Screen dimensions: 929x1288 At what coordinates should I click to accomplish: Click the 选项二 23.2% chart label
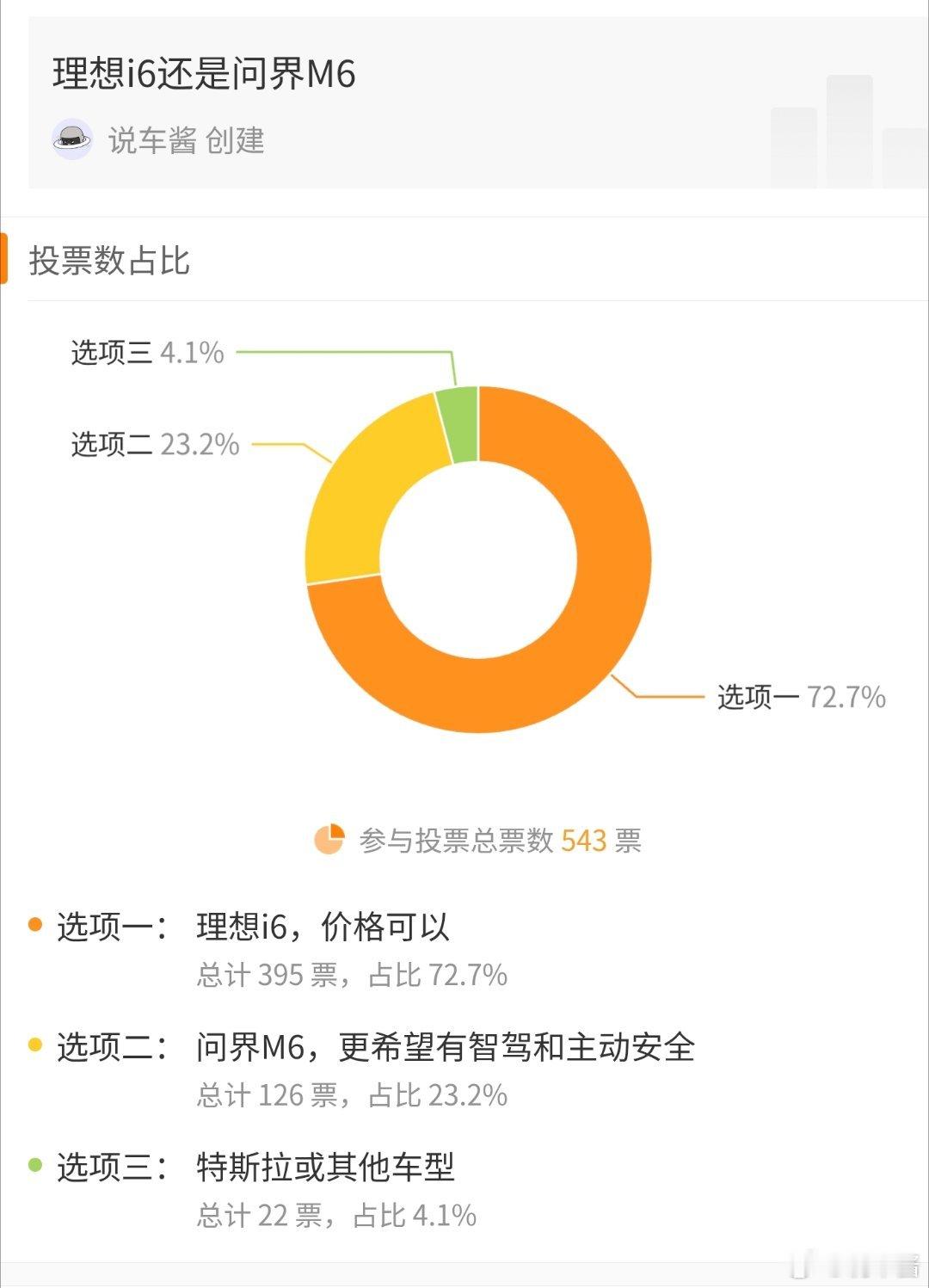[155, 446]
